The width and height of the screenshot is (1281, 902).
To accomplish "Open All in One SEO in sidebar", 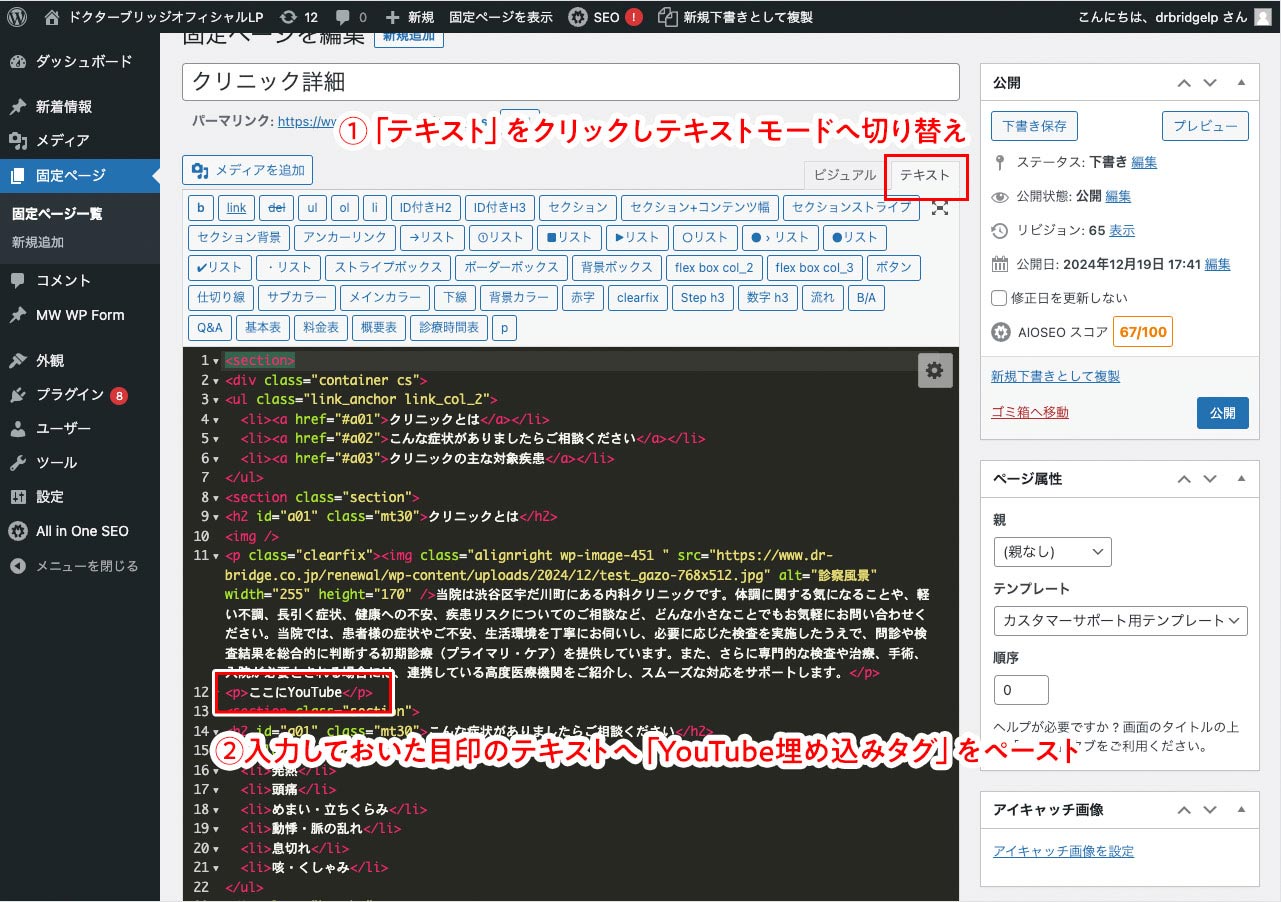I will click(80, 531).
